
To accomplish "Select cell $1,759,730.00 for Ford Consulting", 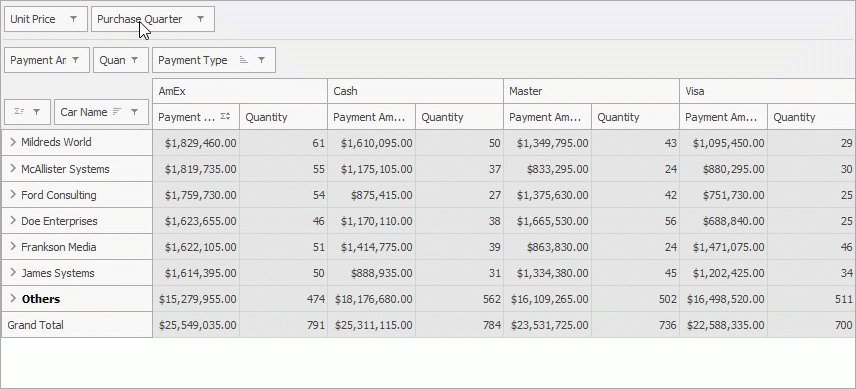I will point(196,195).
